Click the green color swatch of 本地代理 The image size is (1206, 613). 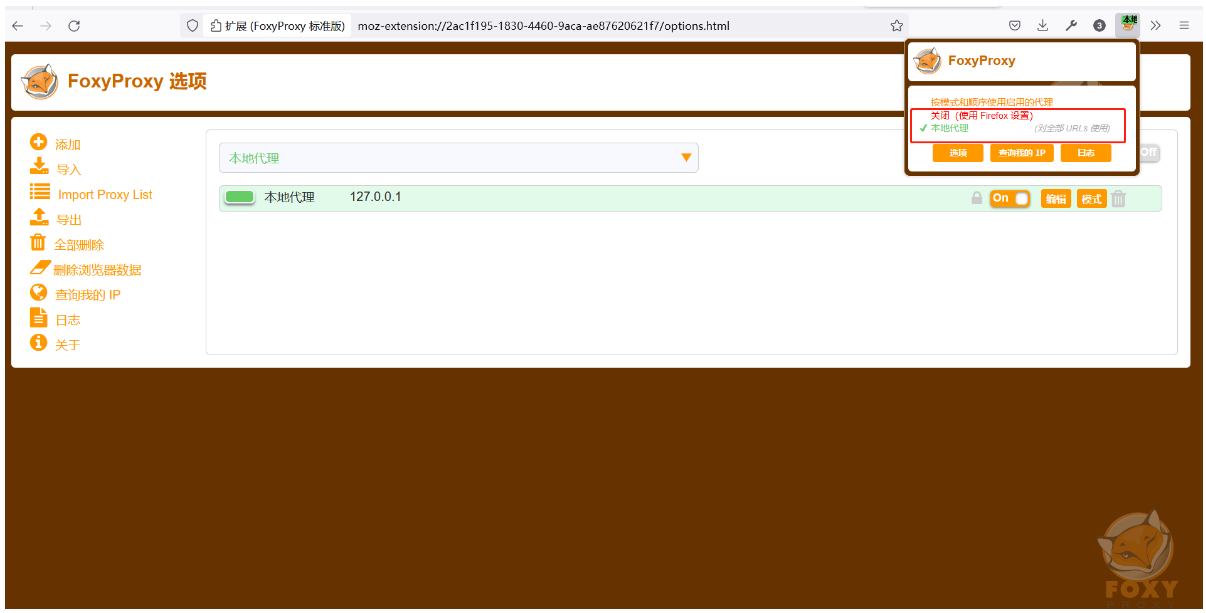240,198
